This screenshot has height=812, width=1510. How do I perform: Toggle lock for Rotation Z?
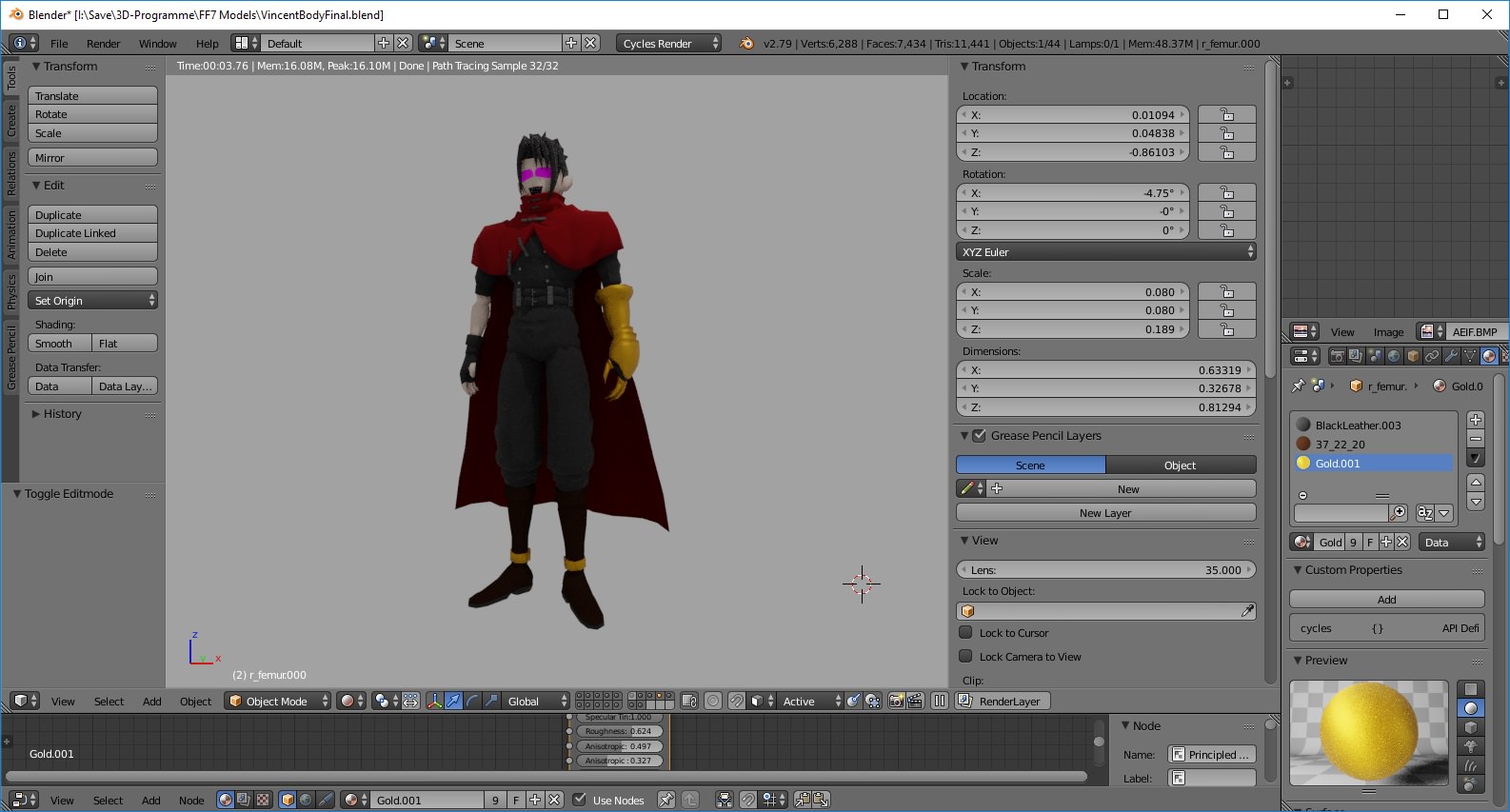click(1226, 230)
